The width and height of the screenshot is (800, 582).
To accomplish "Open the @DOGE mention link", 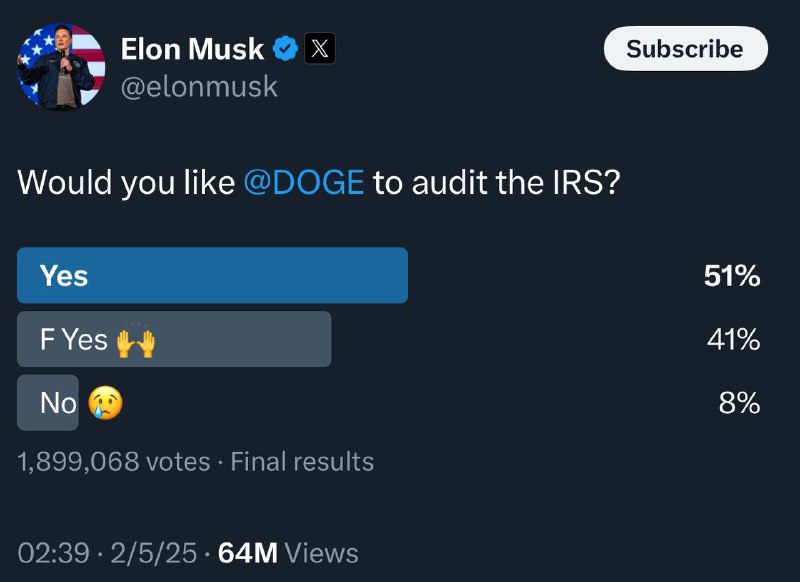I will coord(303,184).
